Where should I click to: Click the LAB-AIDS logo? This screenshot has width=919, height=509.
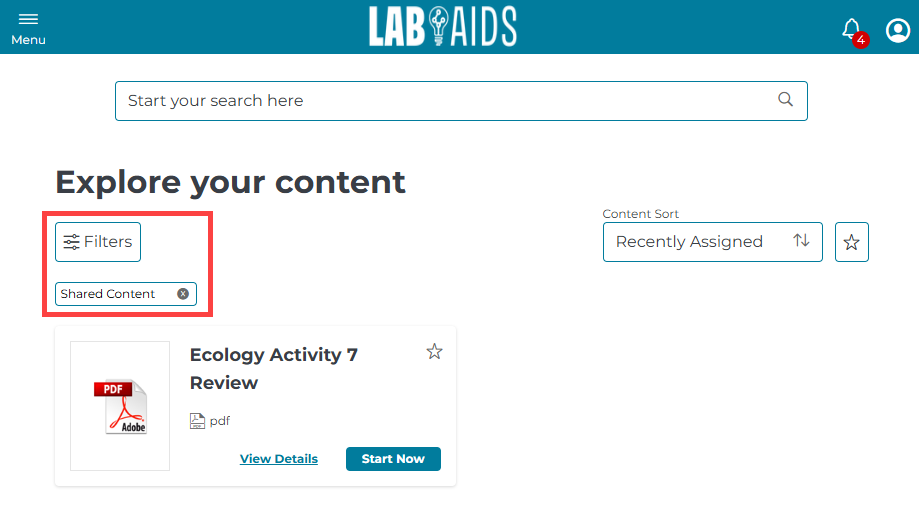click(x=443, y=26)
